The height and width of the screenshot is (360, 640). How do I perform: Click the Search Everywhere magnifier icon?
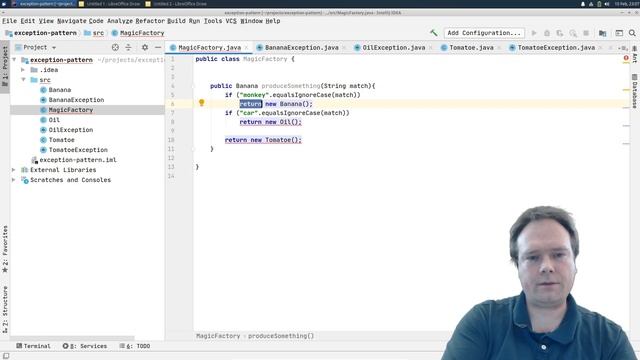click(x=632, y=33)
